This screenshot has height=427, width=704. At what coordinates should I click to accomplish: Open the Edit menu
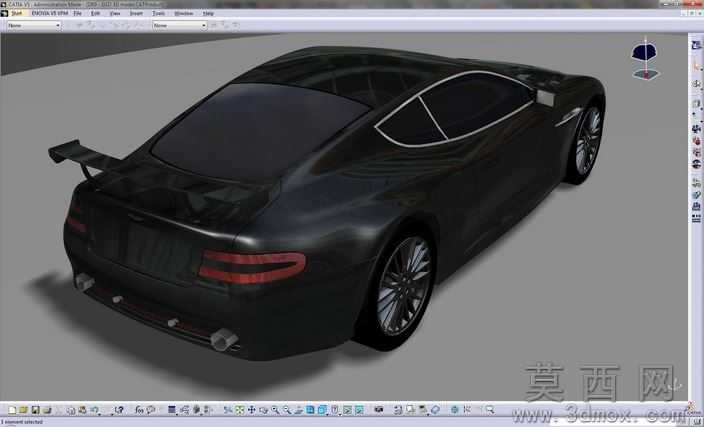tap(95, 13)
